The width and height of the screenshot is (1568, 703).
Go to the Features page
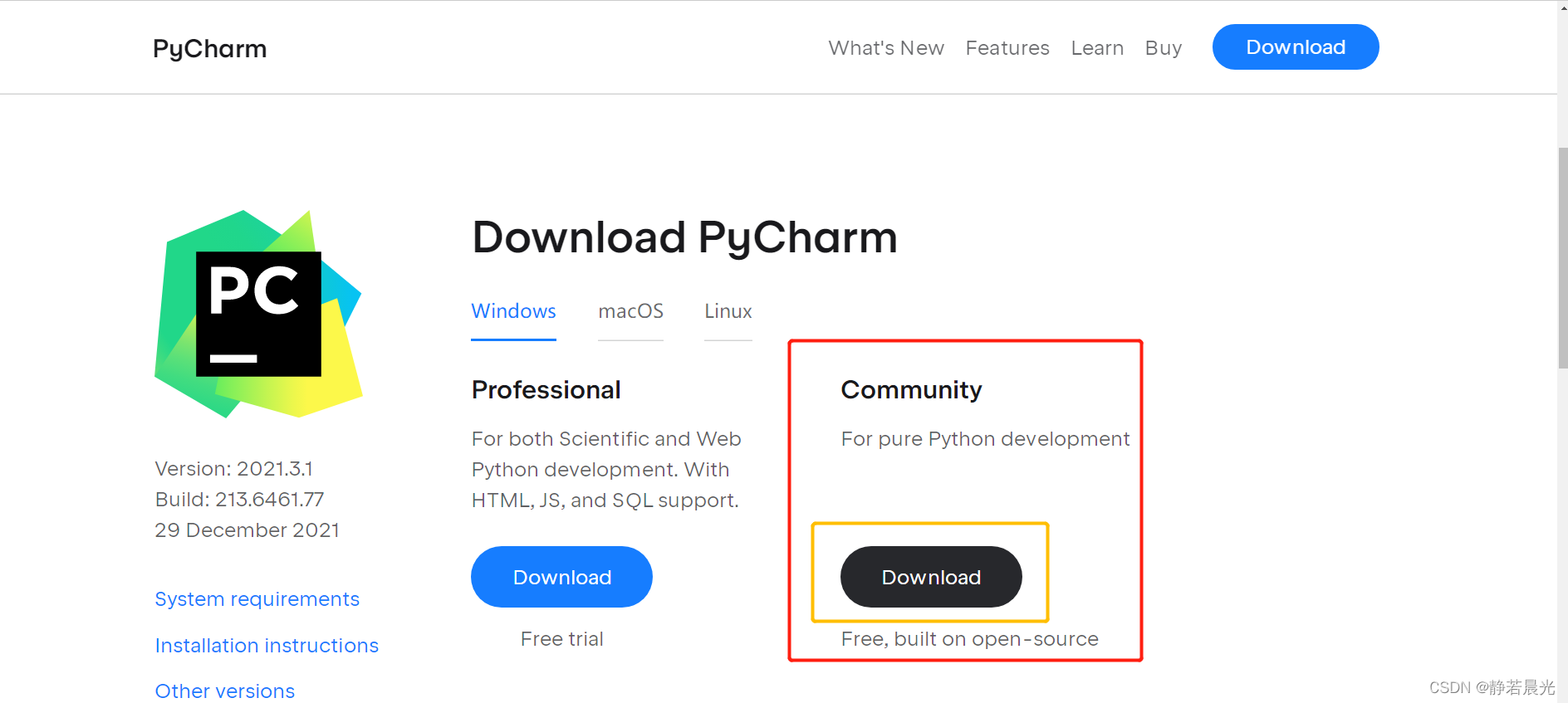pyautogui.click(x=1007, y=48)
